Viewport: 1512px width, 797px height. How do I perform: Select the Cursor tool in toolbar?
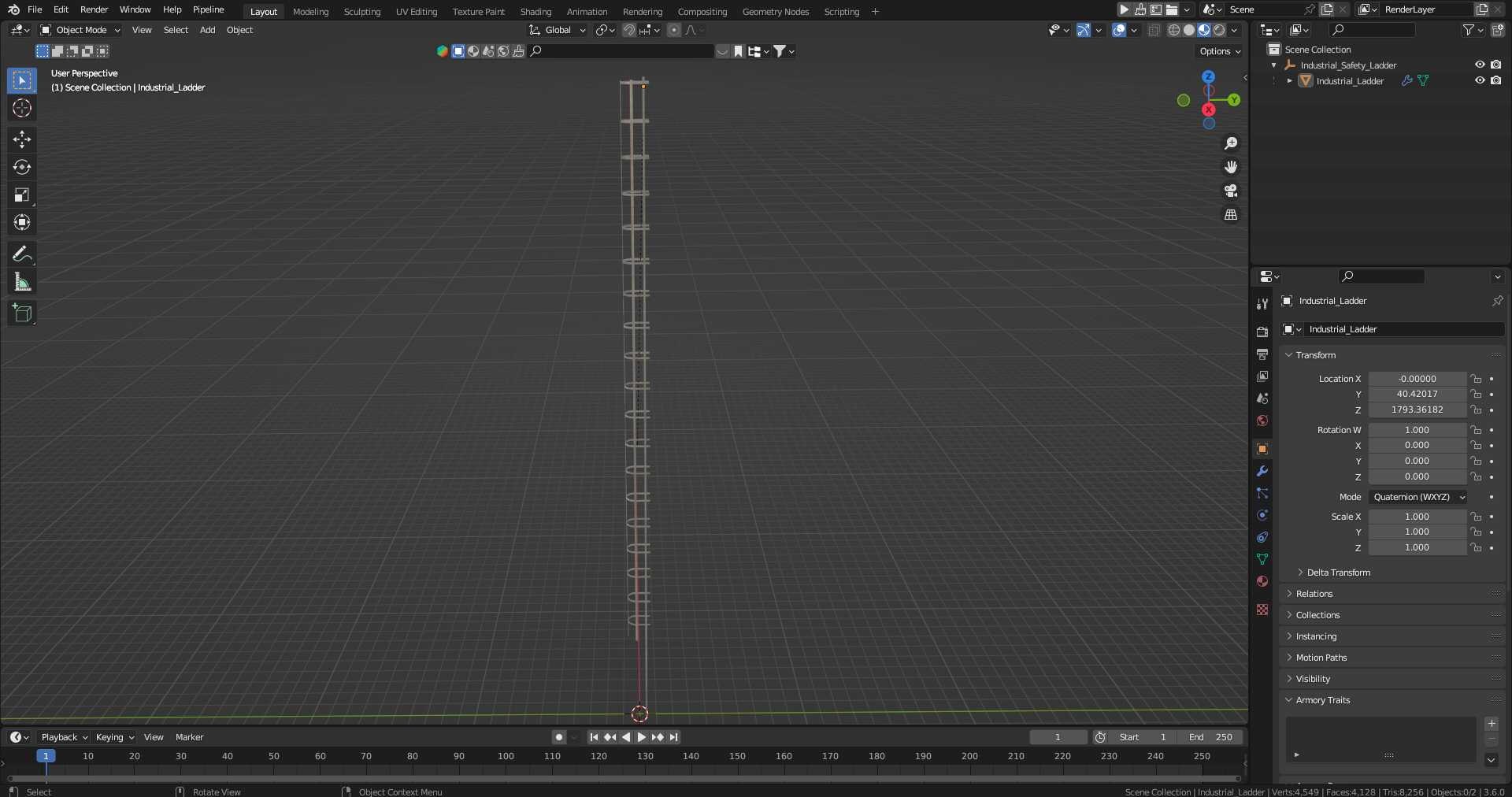pos(22,108)
